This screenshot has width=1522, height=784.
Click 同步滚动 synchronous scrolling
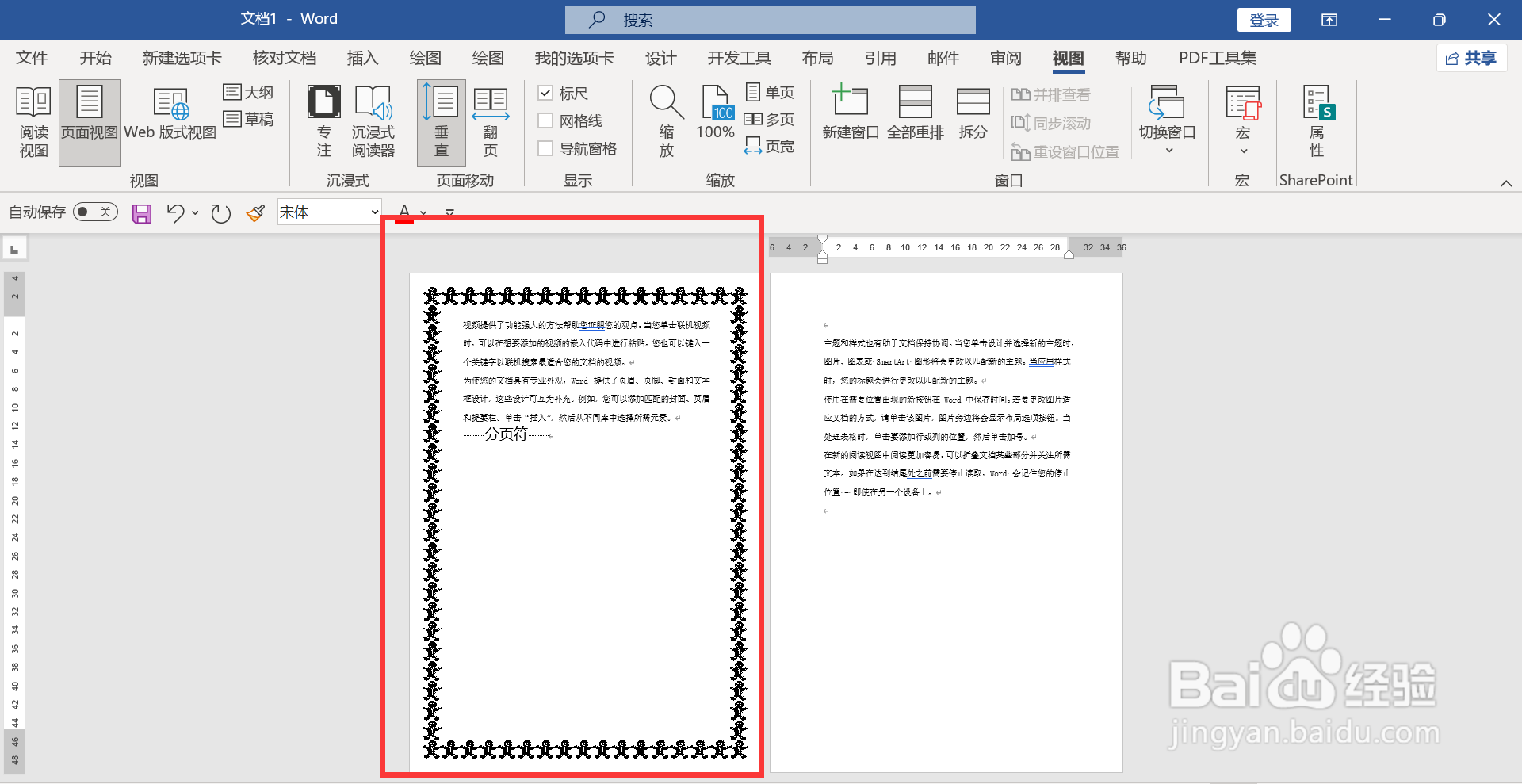coord(1051,124)
